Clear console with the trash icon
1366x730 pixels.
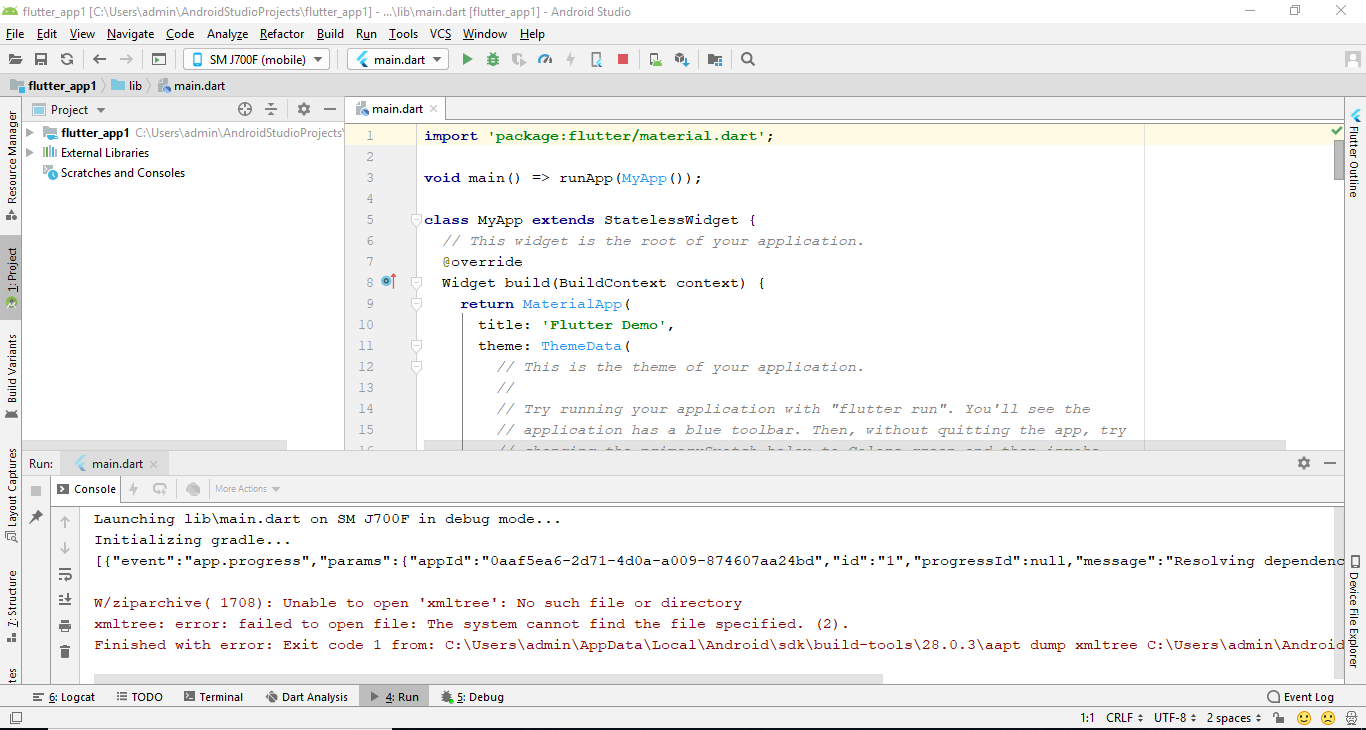(65, 652)
